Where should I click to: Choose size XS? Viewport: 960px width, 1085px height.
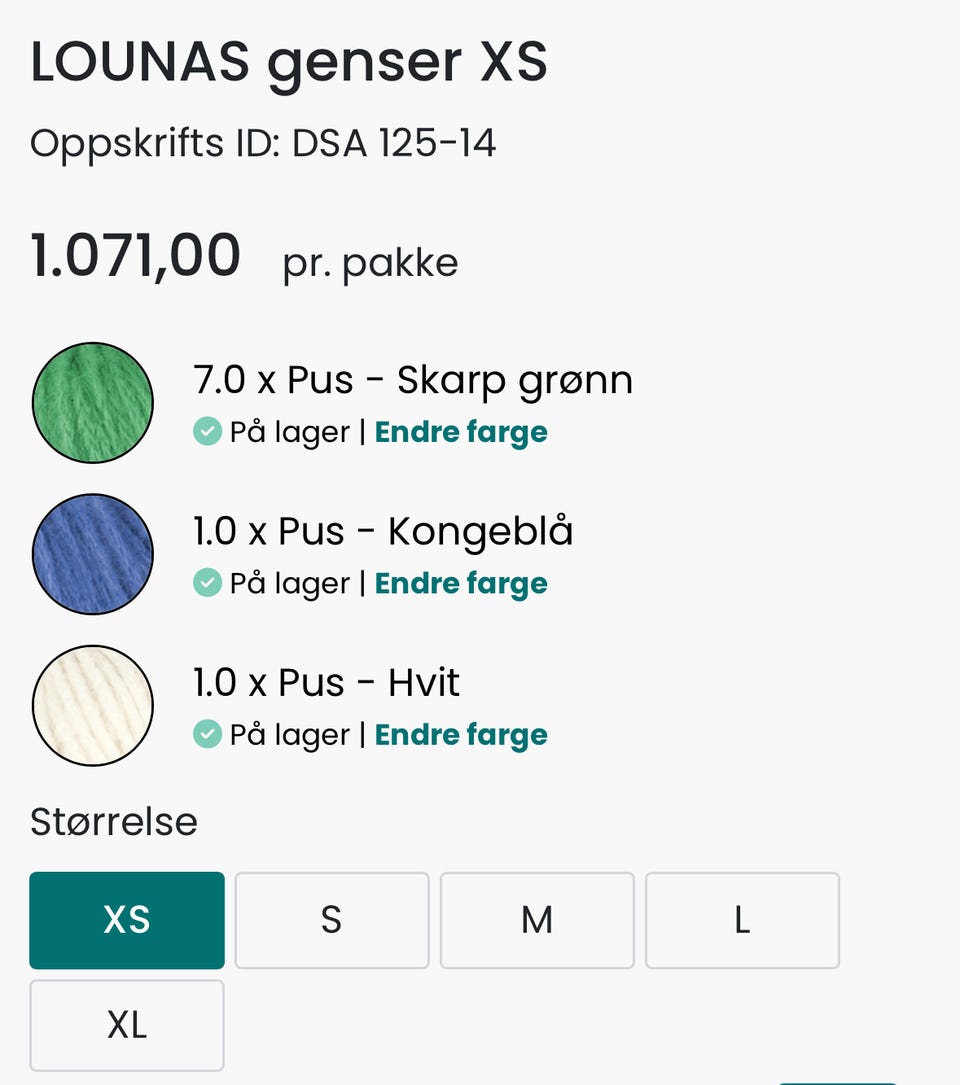pyautogui.click(x=127, y=920)
